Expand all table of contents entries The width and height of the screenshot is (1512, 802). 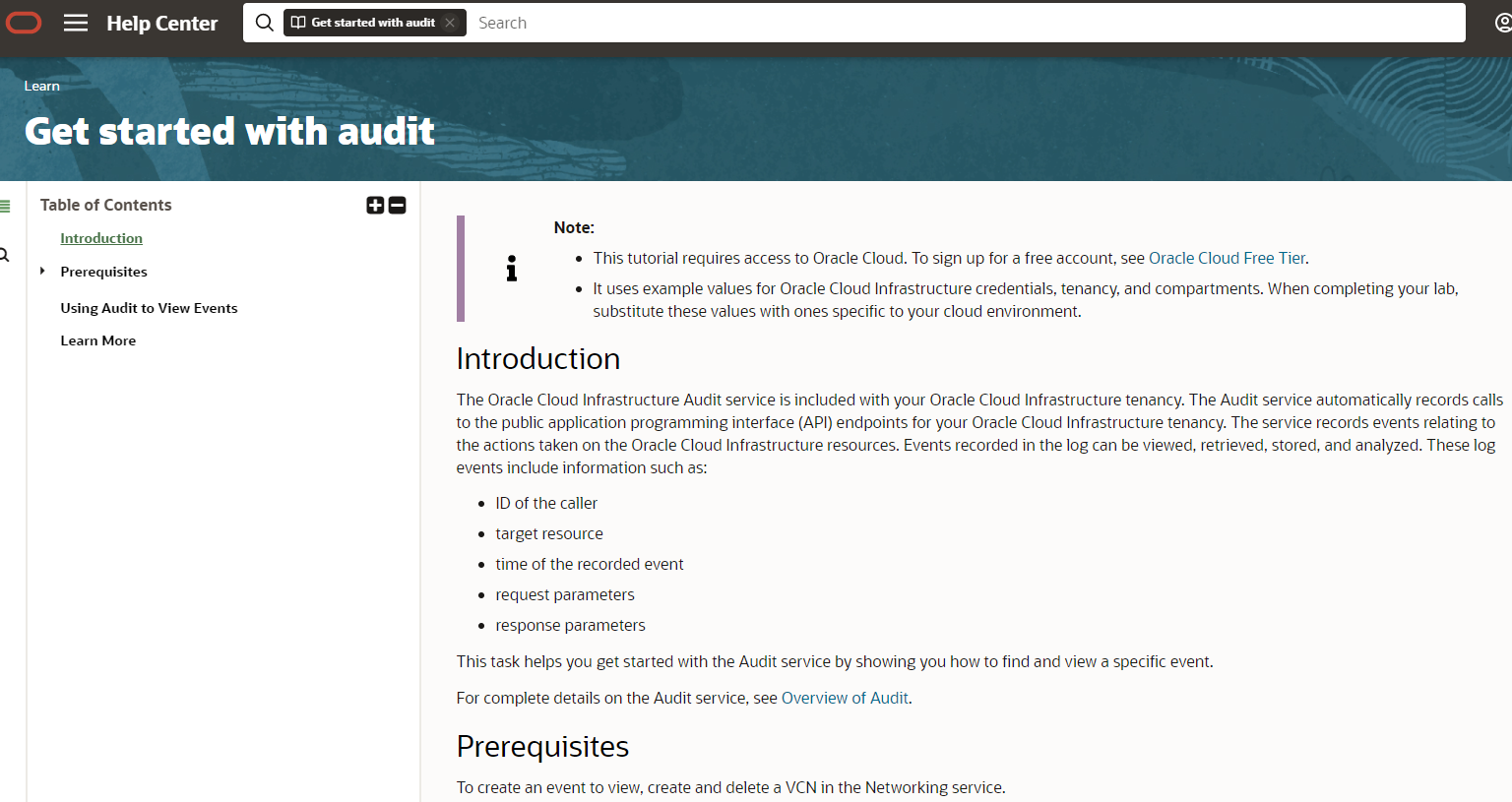[x=375, y=205]
